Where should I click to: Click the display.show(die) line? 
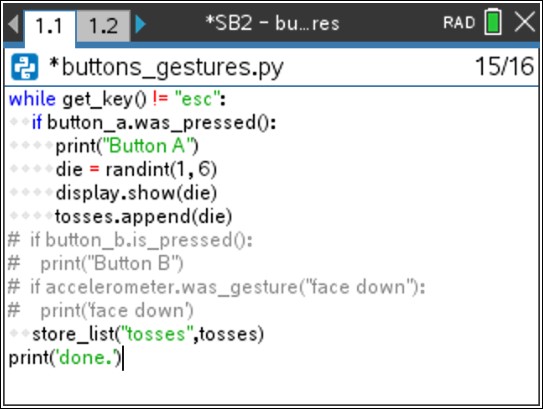tap(136, 193)
